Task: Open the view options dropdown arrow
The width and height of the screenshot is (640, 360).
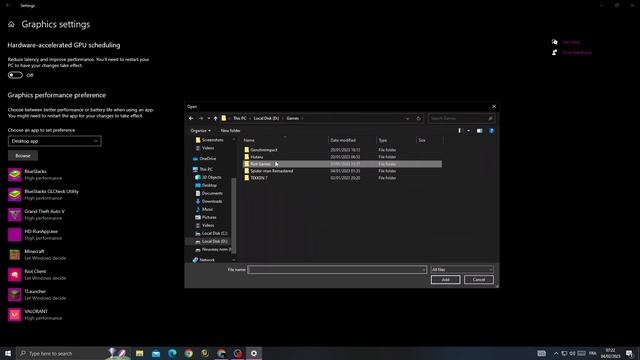Action: click(x=468, y=131)
